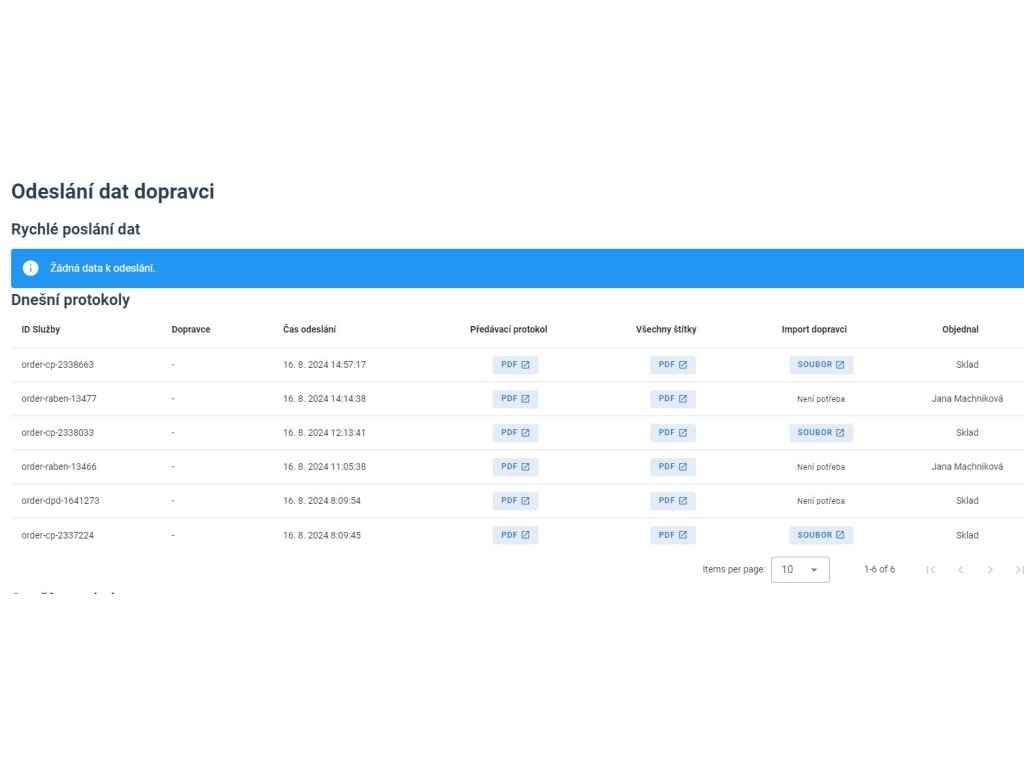Click Není potřeba in order-raben-13477 row
Viewport: 1024px width, 768px height.
tap(821, 398)
